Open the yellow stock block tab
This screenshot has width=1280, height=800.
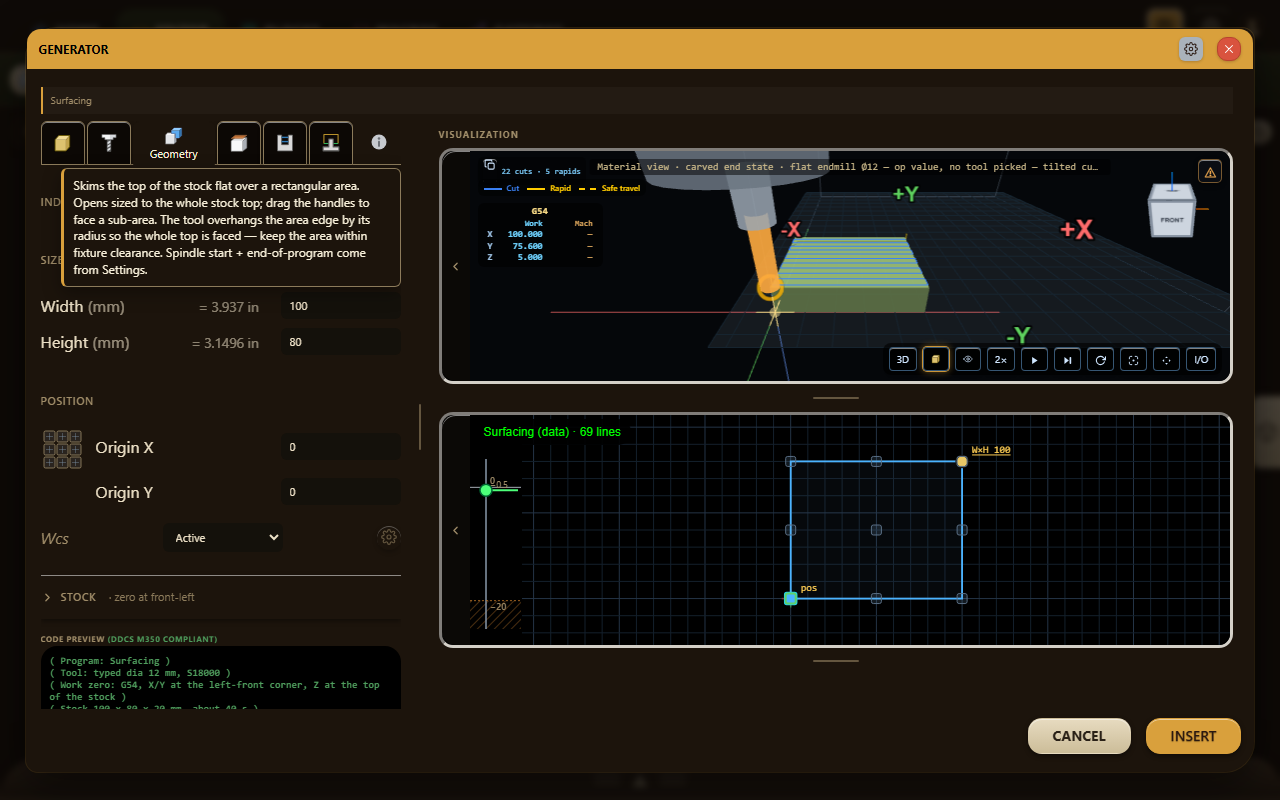coord(62,143)
